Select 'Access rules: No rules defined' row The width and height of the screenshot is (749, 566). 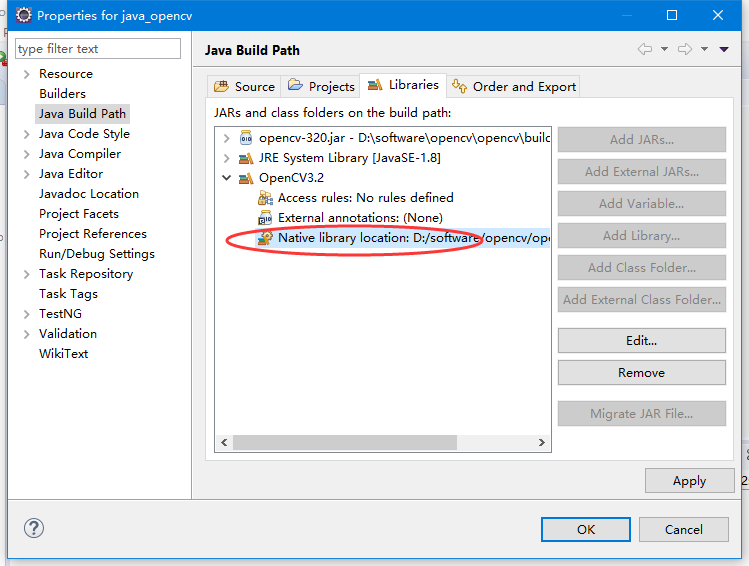(365, 198)
